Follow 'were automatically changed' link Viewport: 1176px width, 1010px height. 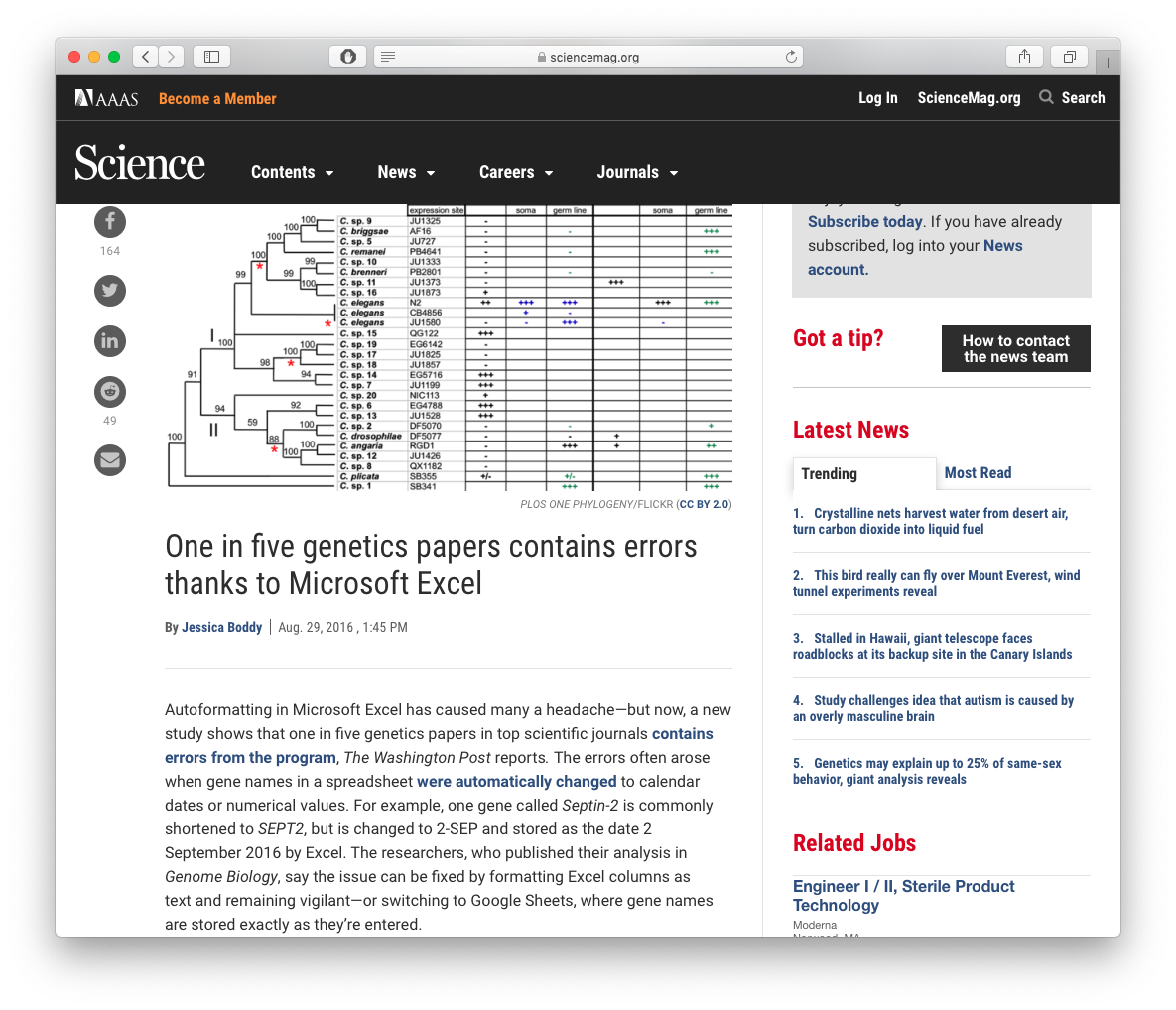click(517, 781)
